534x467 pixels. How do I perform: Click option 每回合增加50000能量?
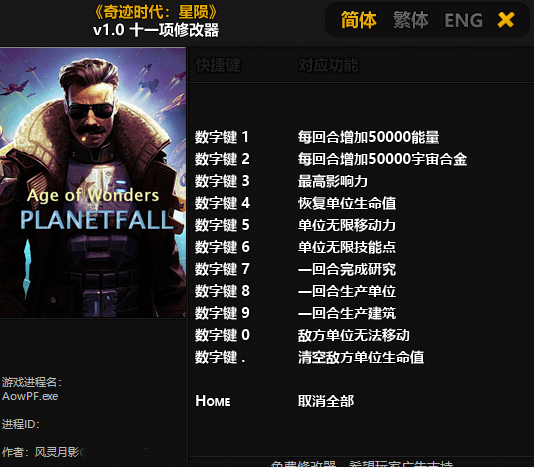coord(368,137)
